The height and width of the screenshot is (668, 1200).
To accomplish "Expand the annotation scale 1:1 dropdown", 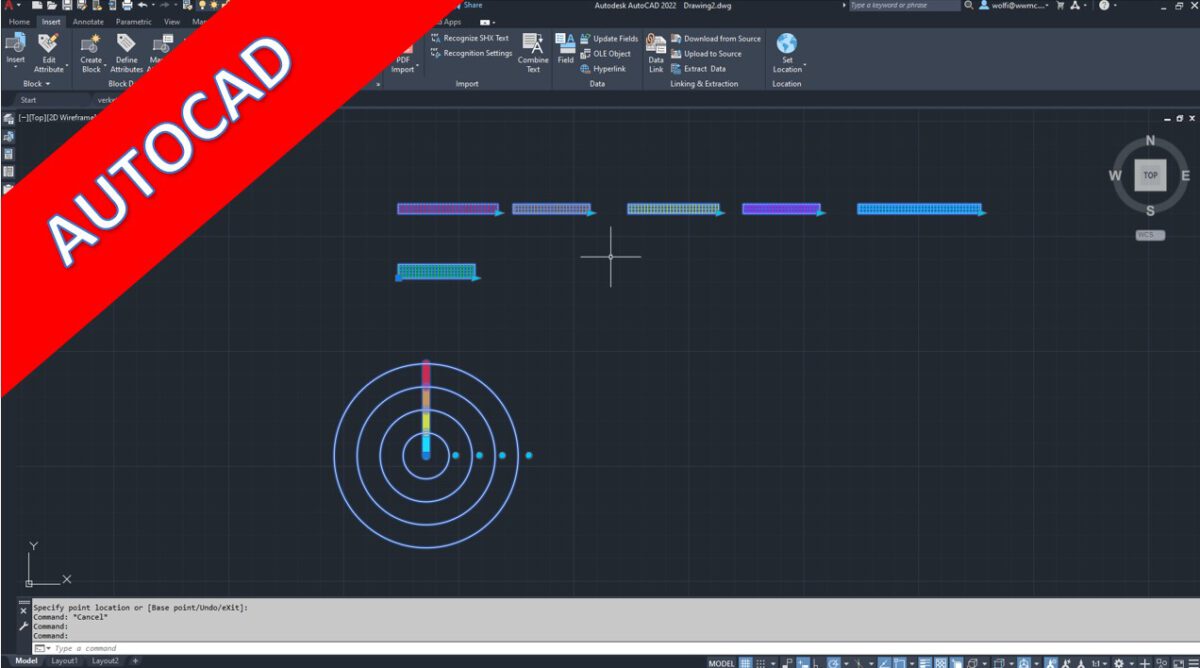I will [1104, 662].
